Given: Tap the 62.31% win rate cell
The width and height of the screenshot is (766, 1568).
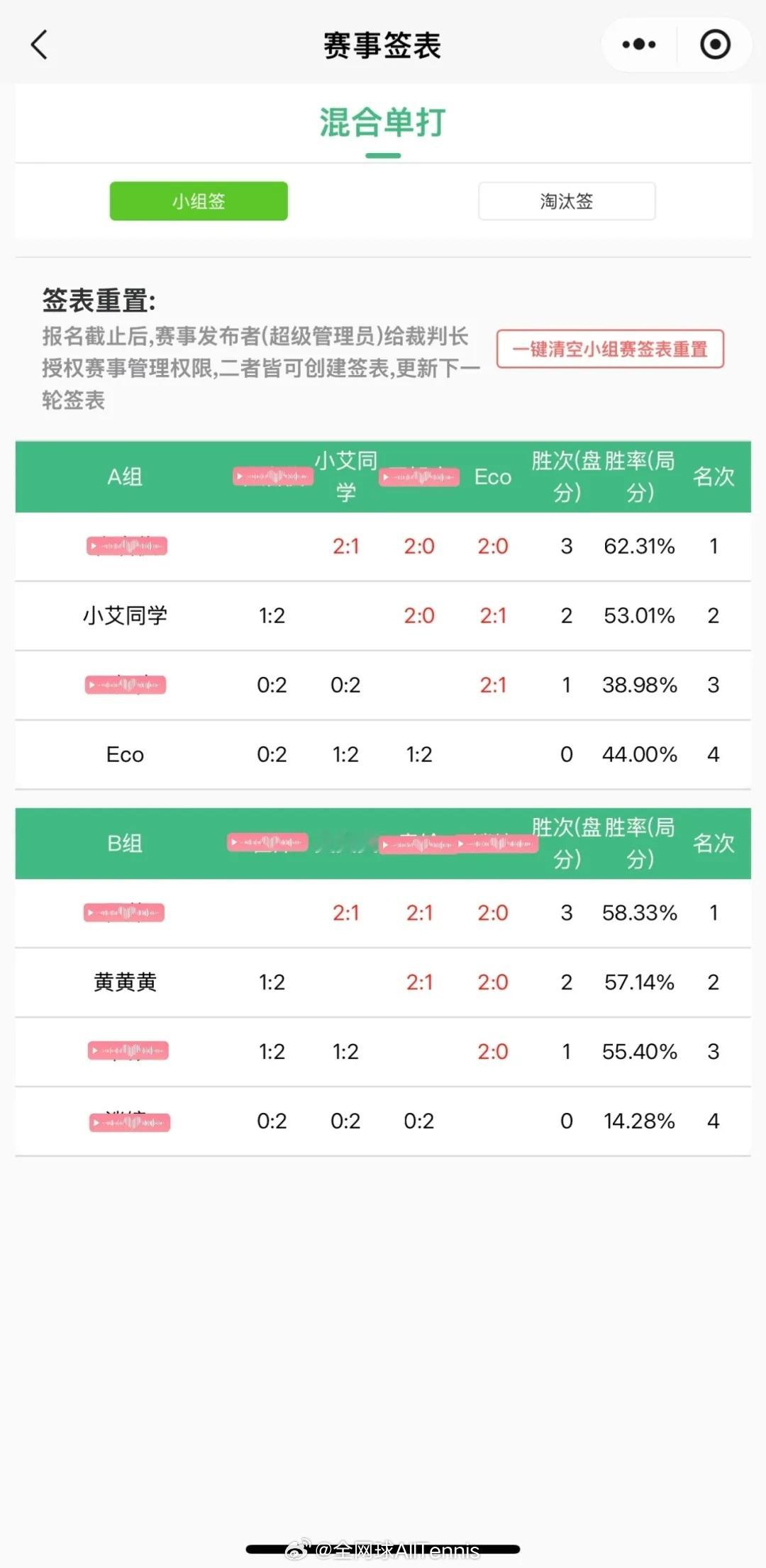Looking at the screenshot, I should click(x=639, y=547).
